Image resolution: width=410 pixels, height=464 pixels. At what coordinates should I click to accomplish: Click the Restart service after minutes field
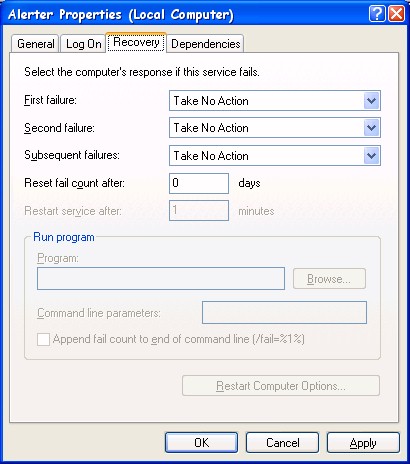[x=199, y=210]
